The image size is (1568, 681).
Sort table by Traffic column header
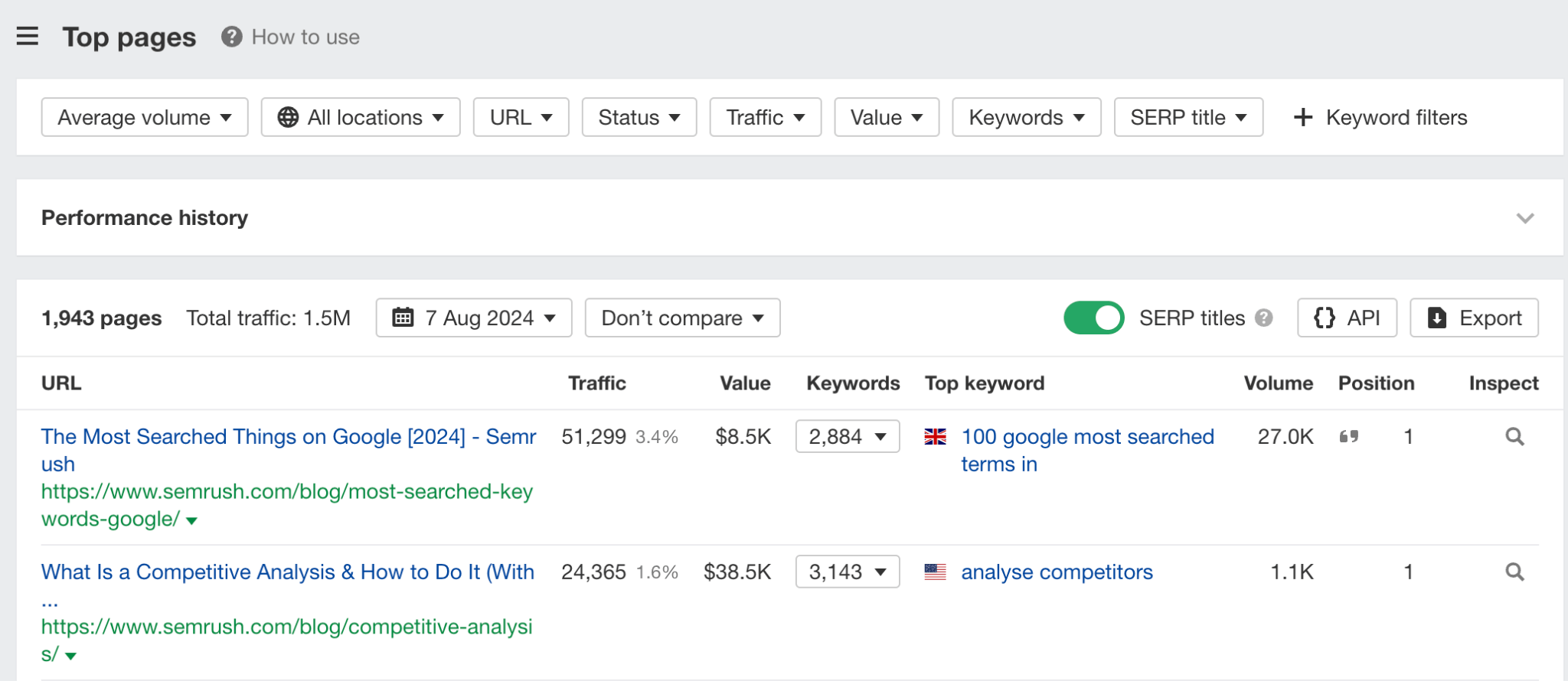tap(596, 383)
